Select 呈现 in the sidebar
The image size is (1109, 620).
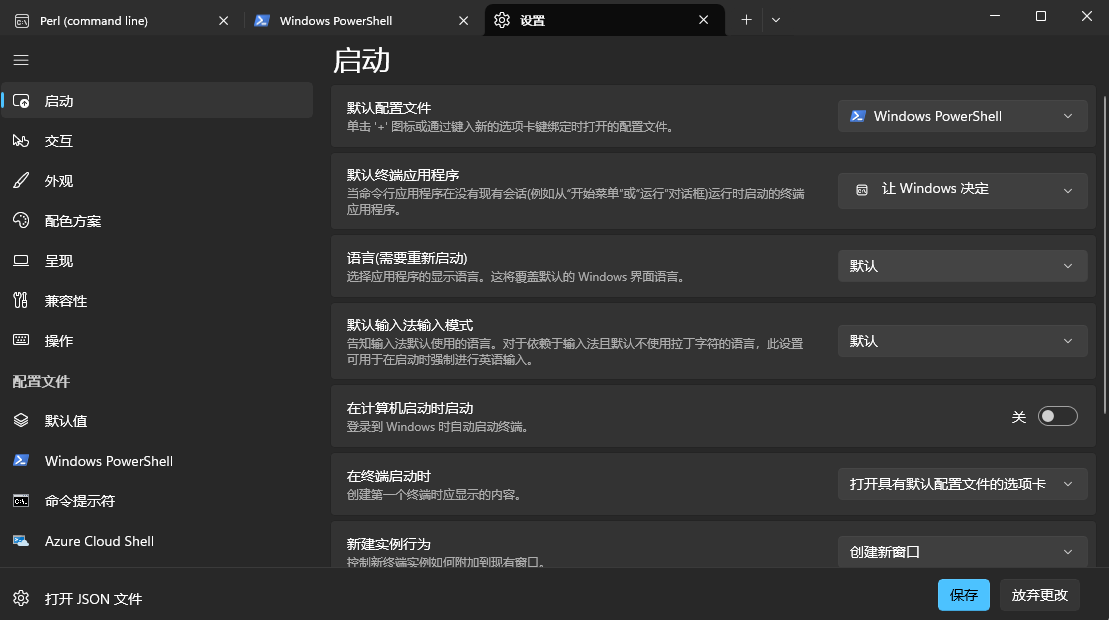(157, 261)
